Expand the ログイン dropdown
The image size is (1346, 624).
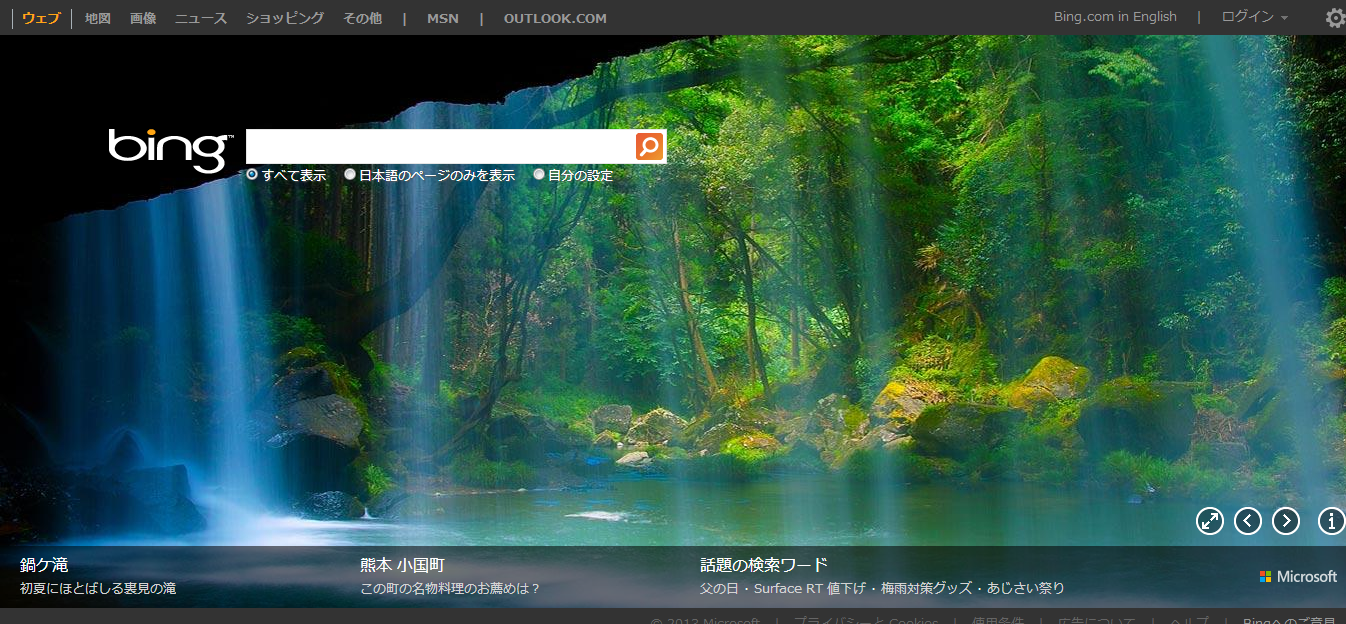coord(1254,17)
